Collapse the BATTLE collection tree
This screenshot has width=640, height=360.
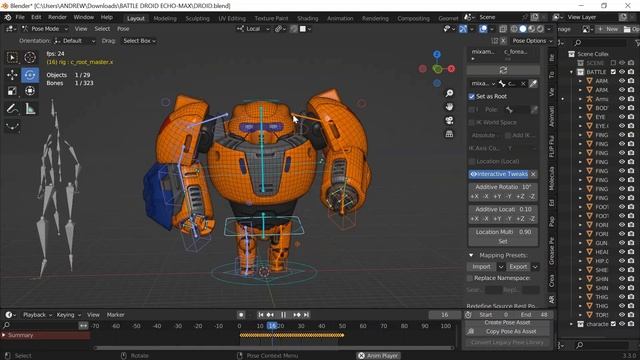click(x=572, y=72)
